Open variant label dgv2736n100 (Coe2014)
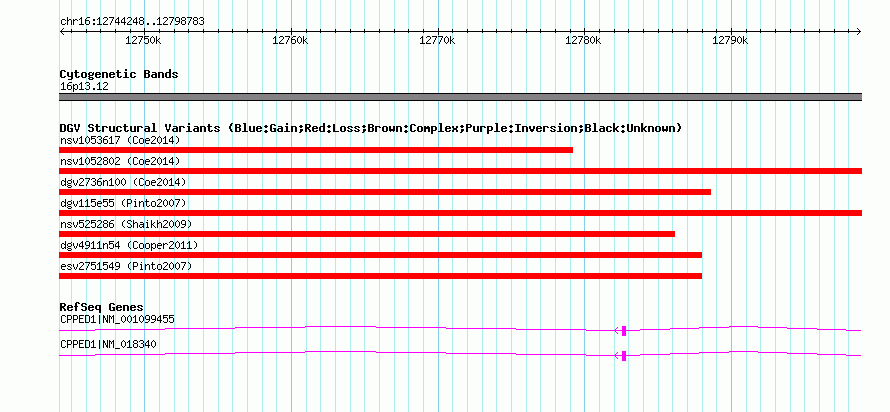Screen dimensions: 890x412 [123, 182]
